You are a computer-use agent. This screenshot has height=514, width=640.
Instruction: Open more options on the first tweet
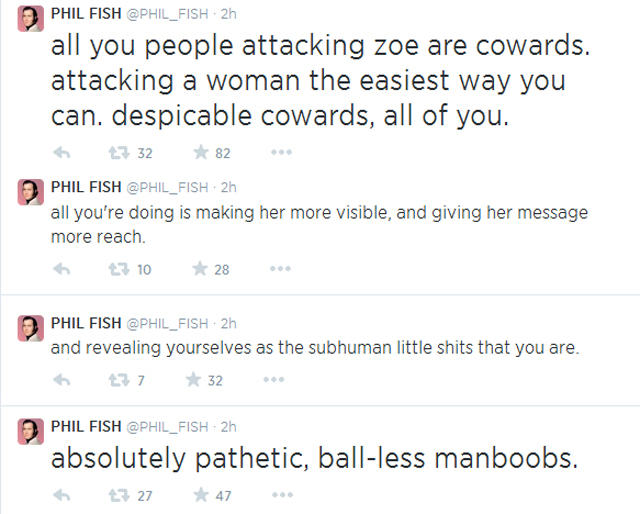pyautogui.click(x=281, y=153)
